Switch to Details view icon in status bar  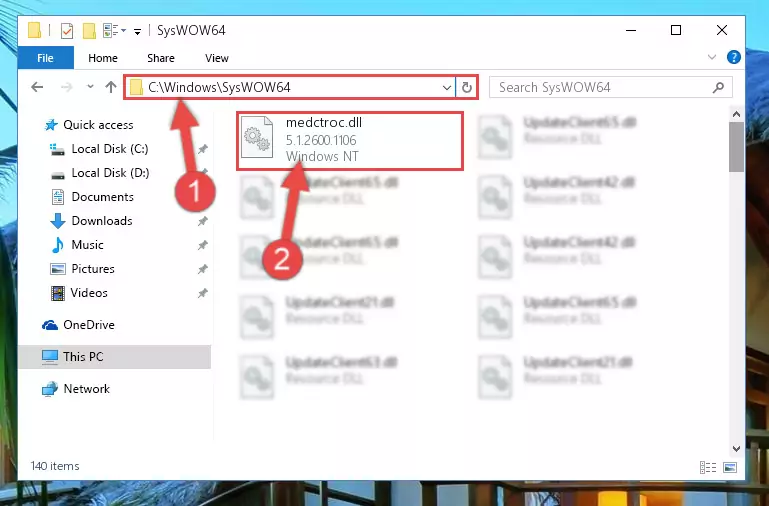[708, 467]
